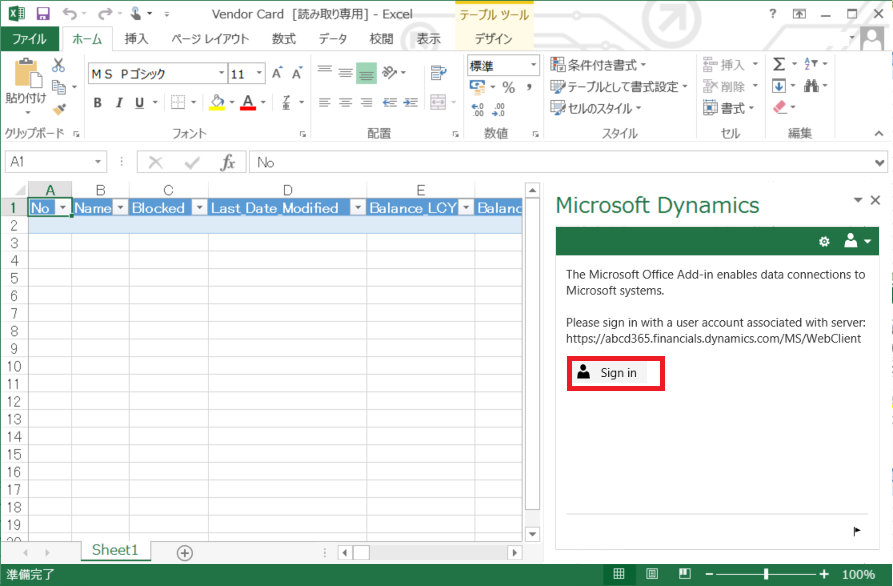Viewport: 893px width, 586px height.
Task: Open the Blocked column filter dropdown
Action: (x=199, y=208)
